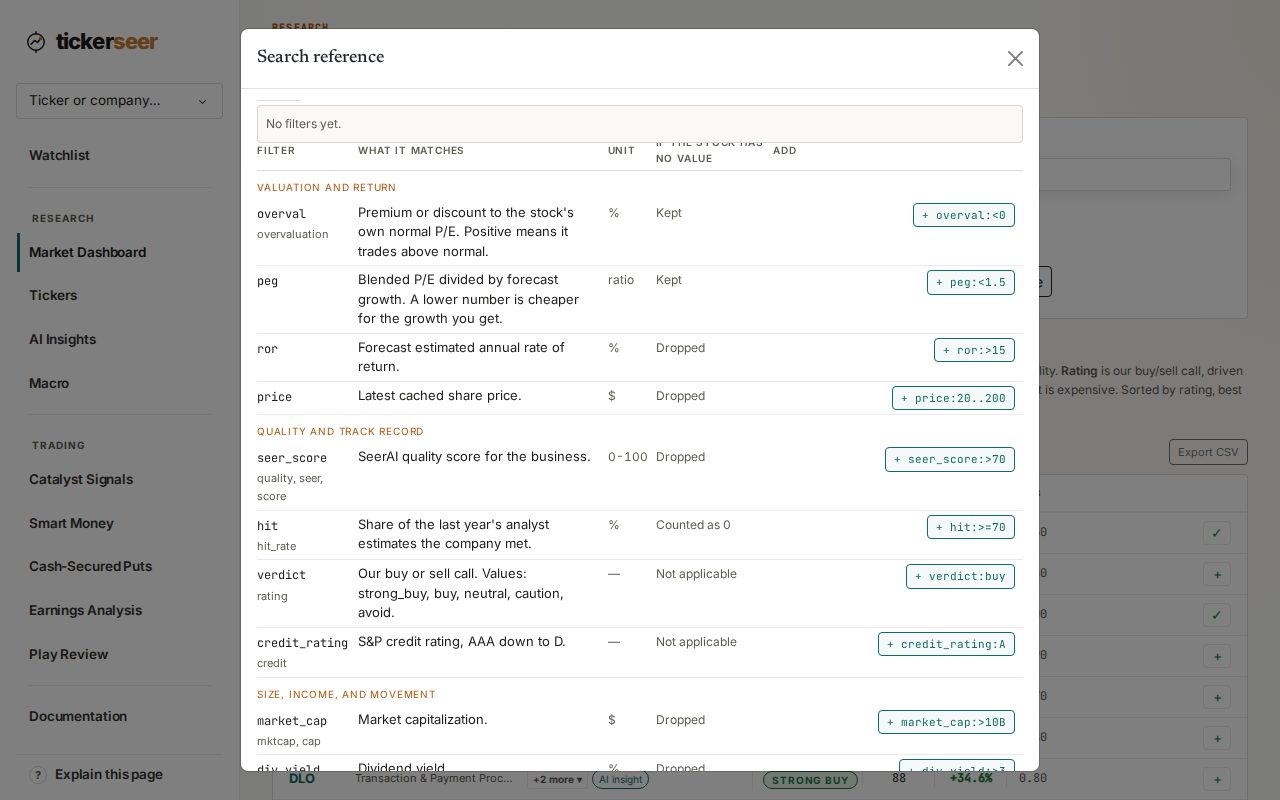Click the market_cap filter name
Viewport: 1280px width, 800px height.
coord(292,721)
